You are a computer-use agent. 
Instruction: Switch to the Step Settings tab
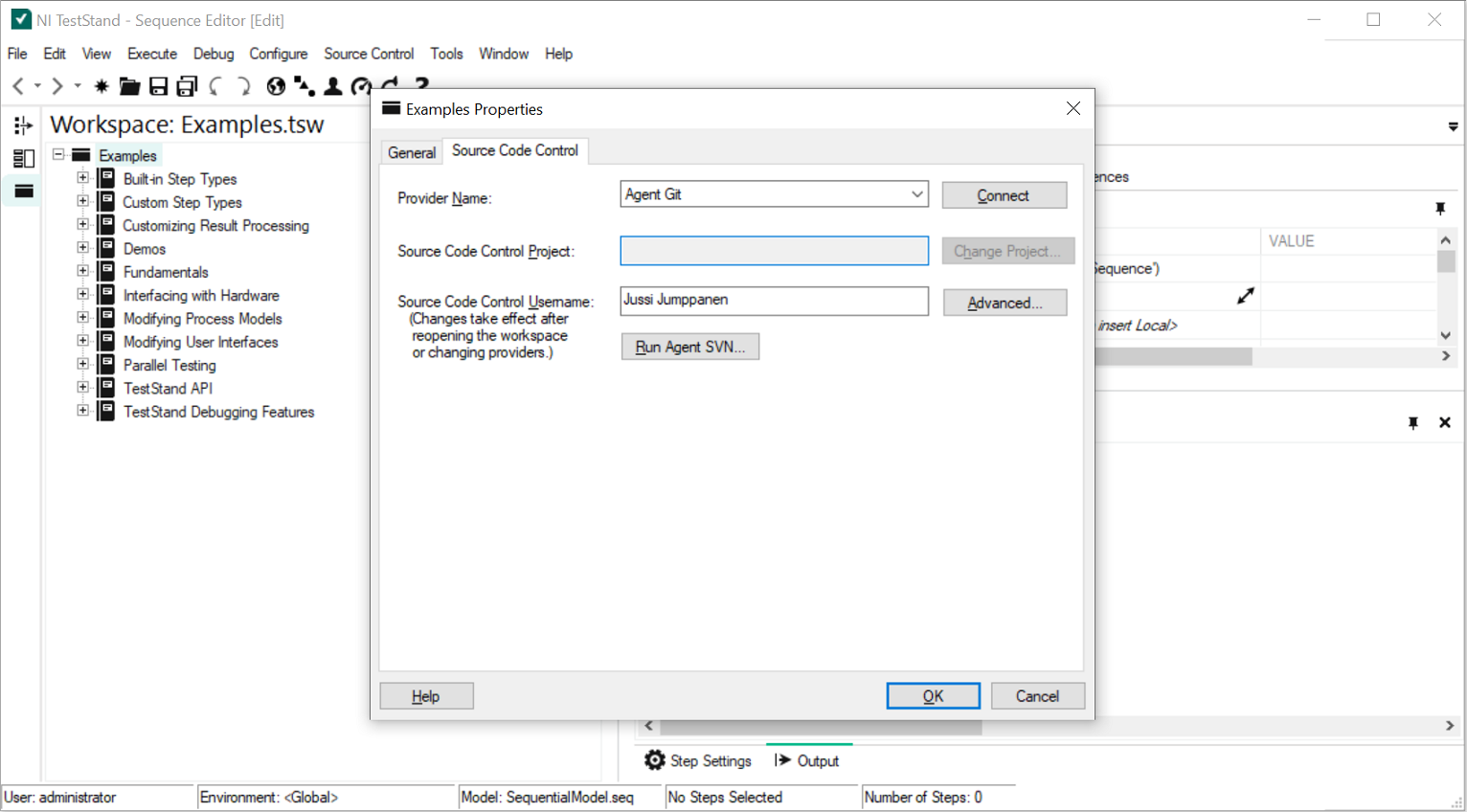tap(698, 760)
